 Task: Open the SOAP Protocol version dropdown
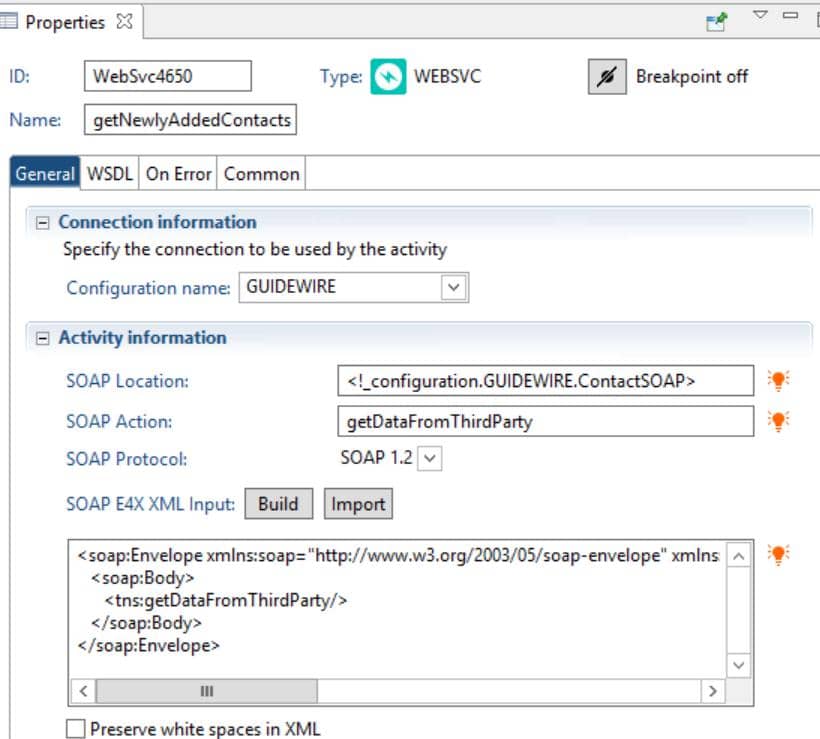click(429, 459)
